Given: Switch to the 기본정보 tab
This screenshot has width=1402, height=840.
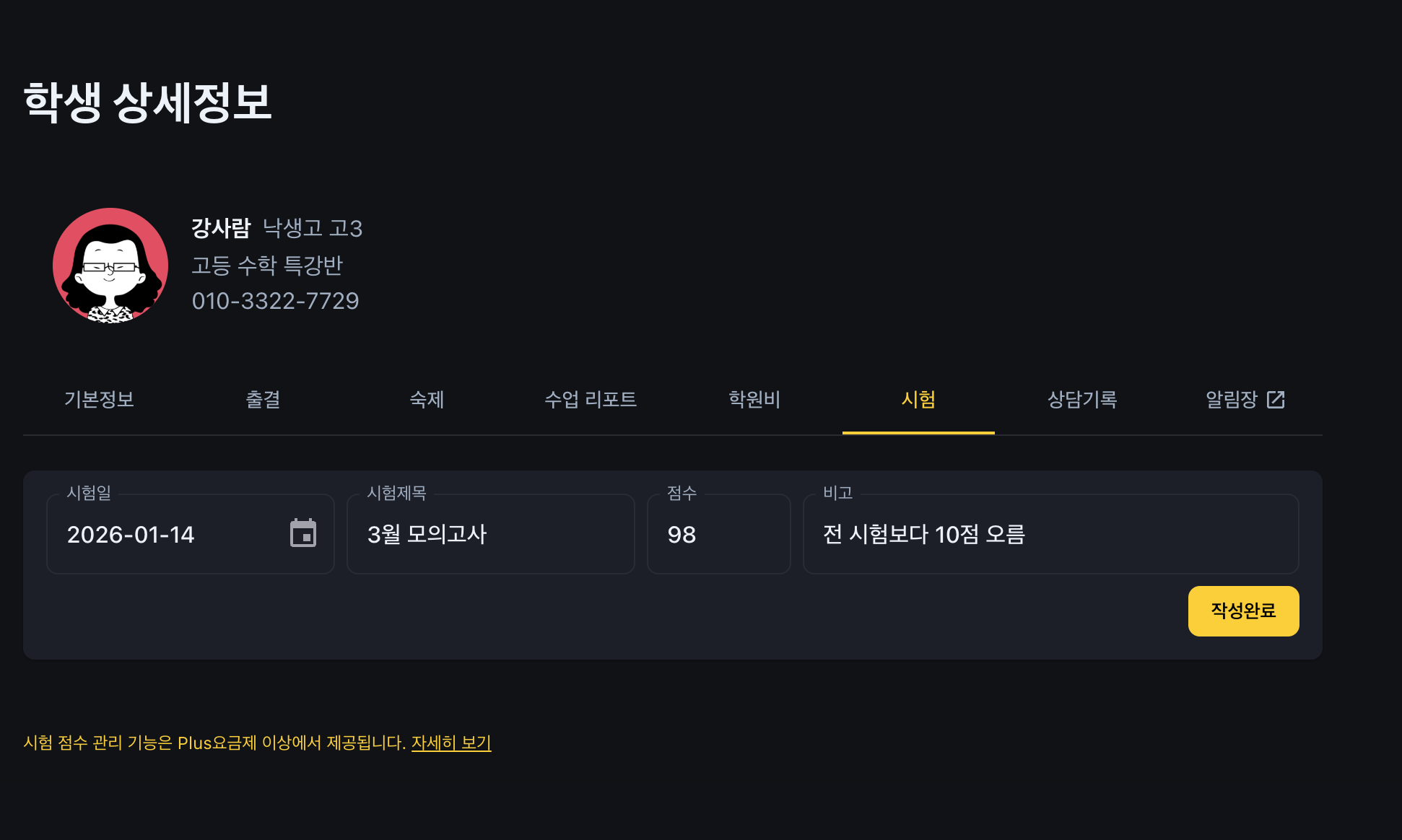Looking at the screenshot, I should point(100,400).
